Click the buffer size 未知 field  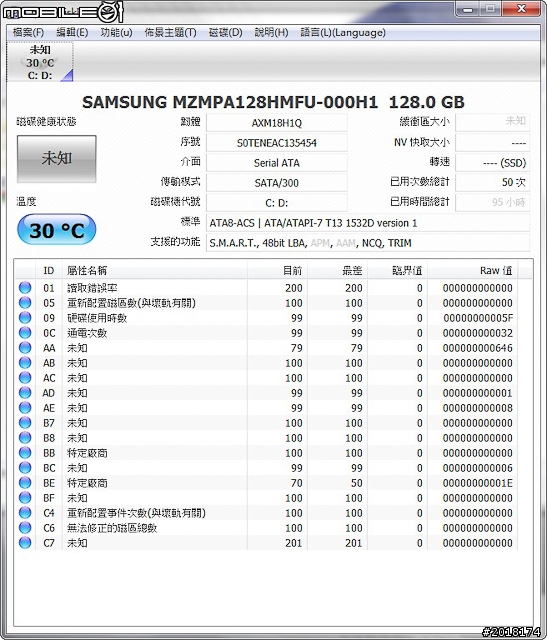point(492,122)
